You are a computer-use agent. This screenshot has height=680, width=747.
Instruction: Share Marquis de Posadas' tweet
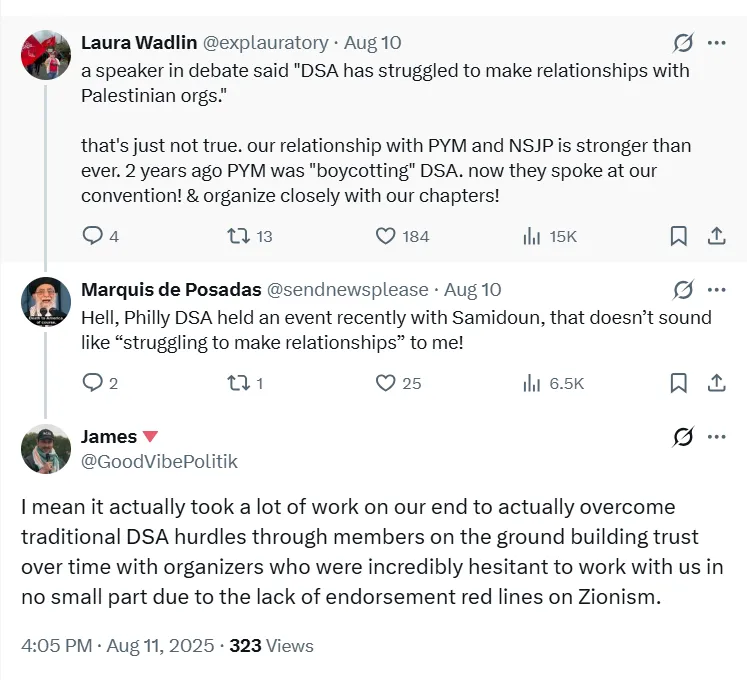point(716,383)
